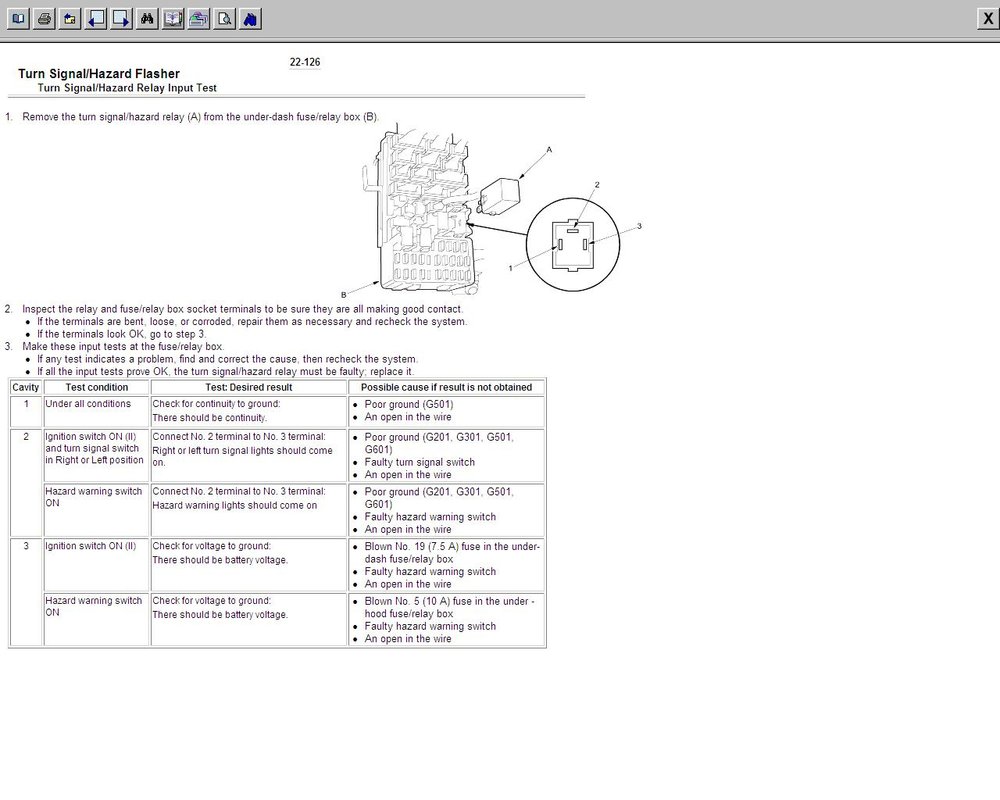Click the Possible cause column header
Image resolution: width=1000 pixels, height=800 pixels.
pos(446,387)
